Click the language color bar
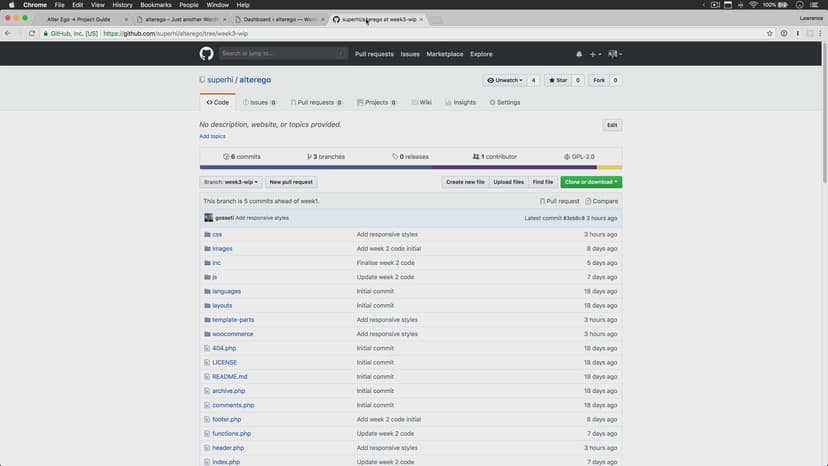The image size is (828, 466). 410,168
